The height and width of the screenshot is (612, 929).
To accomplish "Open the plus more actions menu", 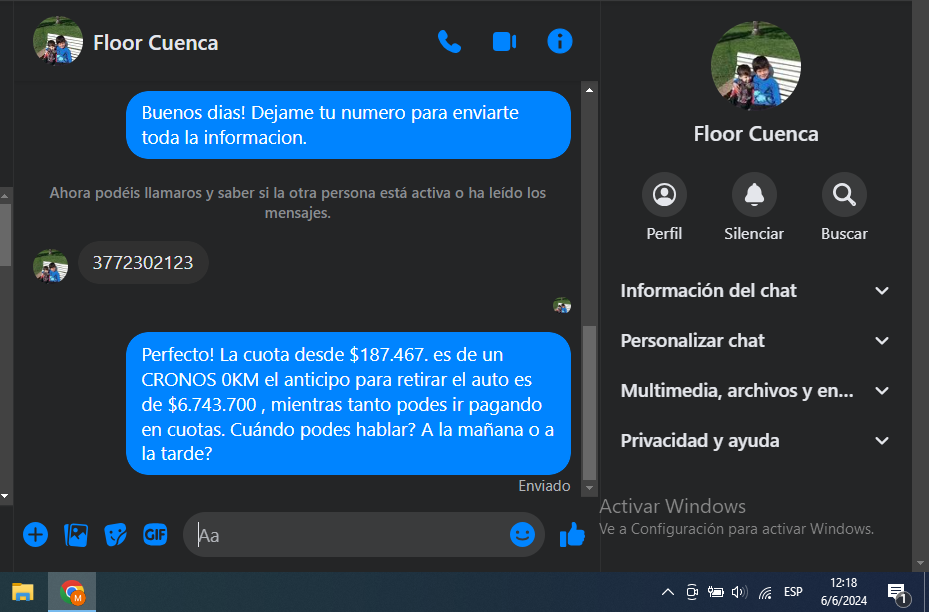I will click(35, 535).
